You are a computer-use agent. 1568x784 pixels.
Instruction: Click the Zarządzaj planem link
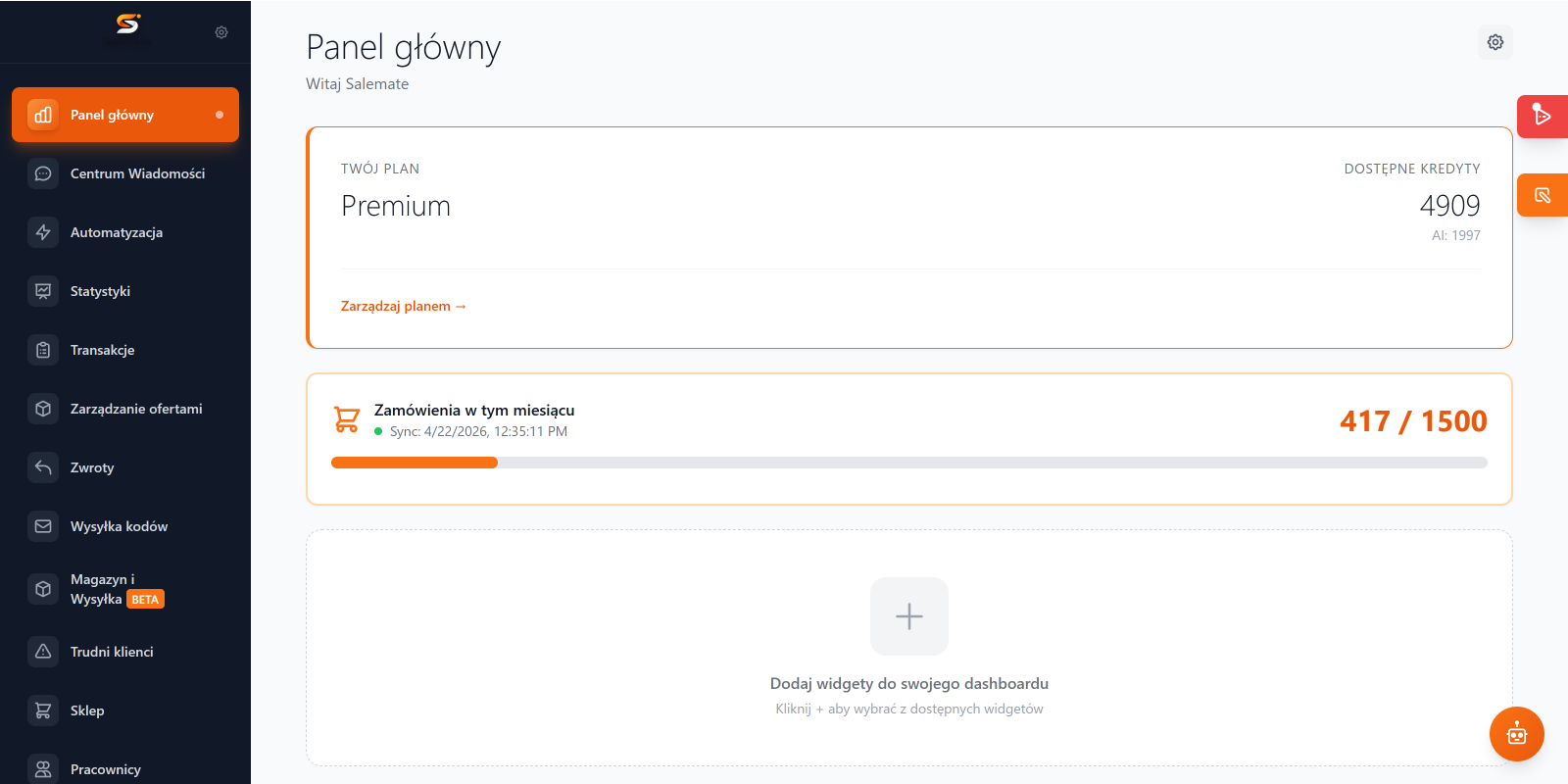[x=403, y=306]
